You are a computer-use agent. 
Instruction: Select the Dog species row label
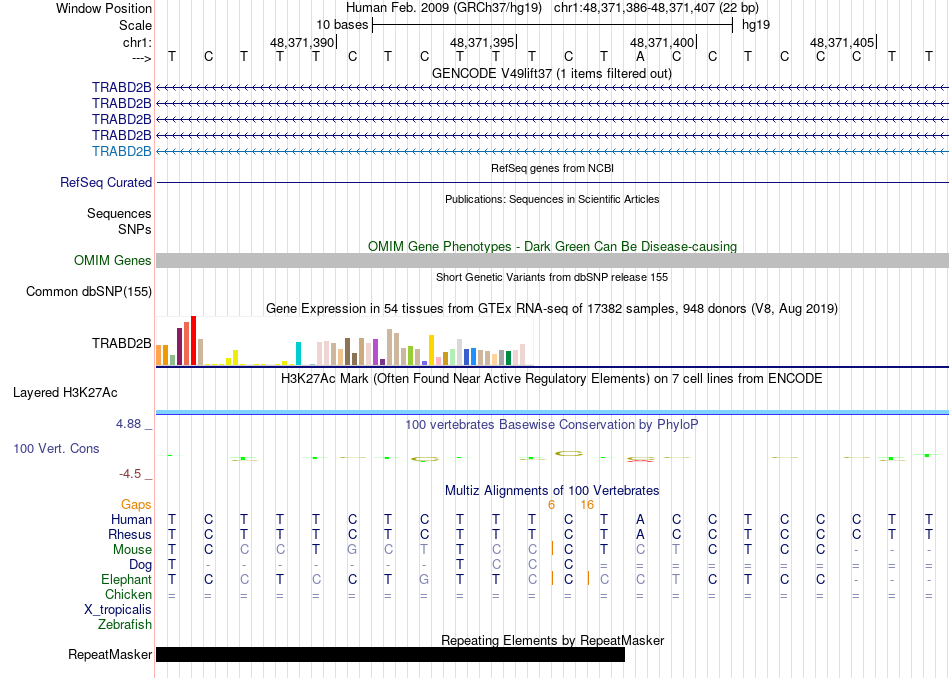pyautogui.click(x=140, y=565)
